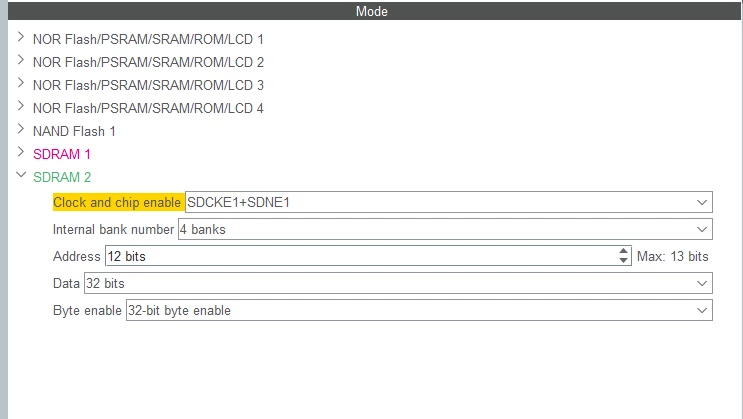Click the highlighted Clock and chip enable label

117,202
